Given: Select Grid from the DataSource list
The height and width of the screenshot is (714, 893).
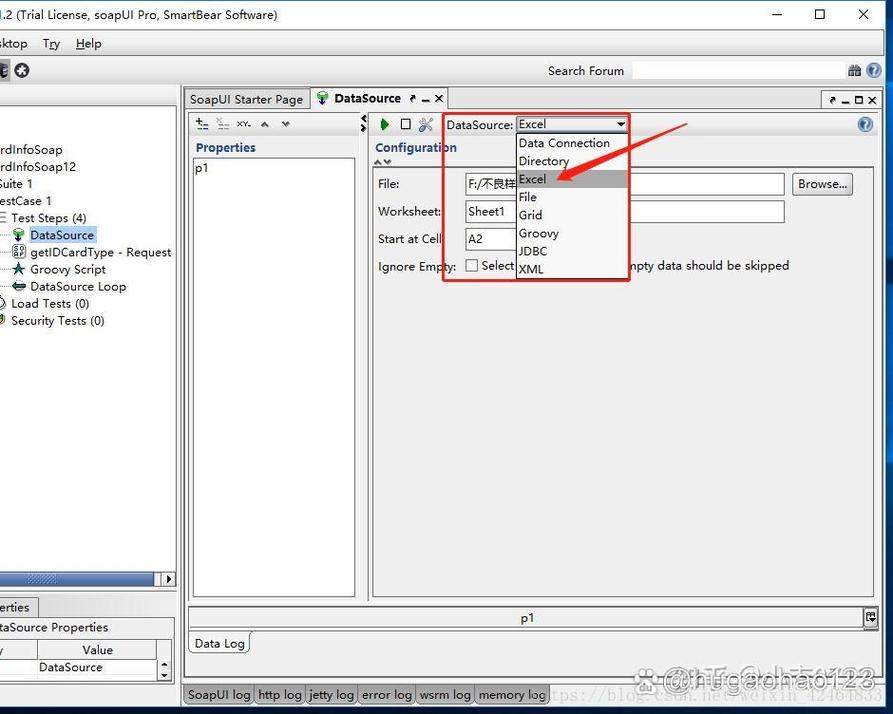Looking at the screenshot, I should pos(572,215).
